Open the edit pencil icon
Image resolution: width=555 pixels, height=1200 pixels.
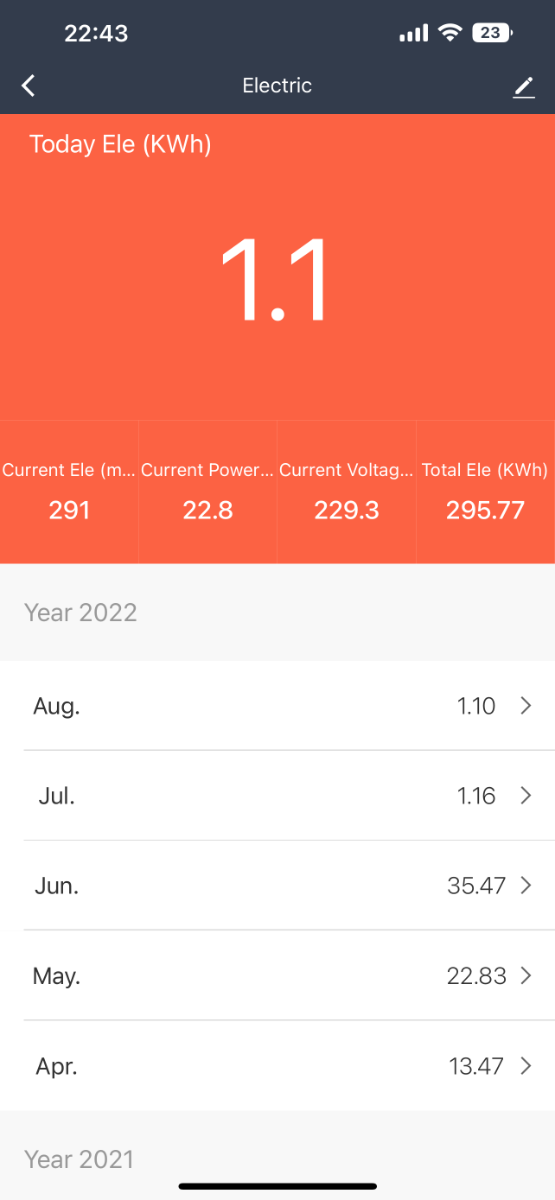[x=524, y=87]
